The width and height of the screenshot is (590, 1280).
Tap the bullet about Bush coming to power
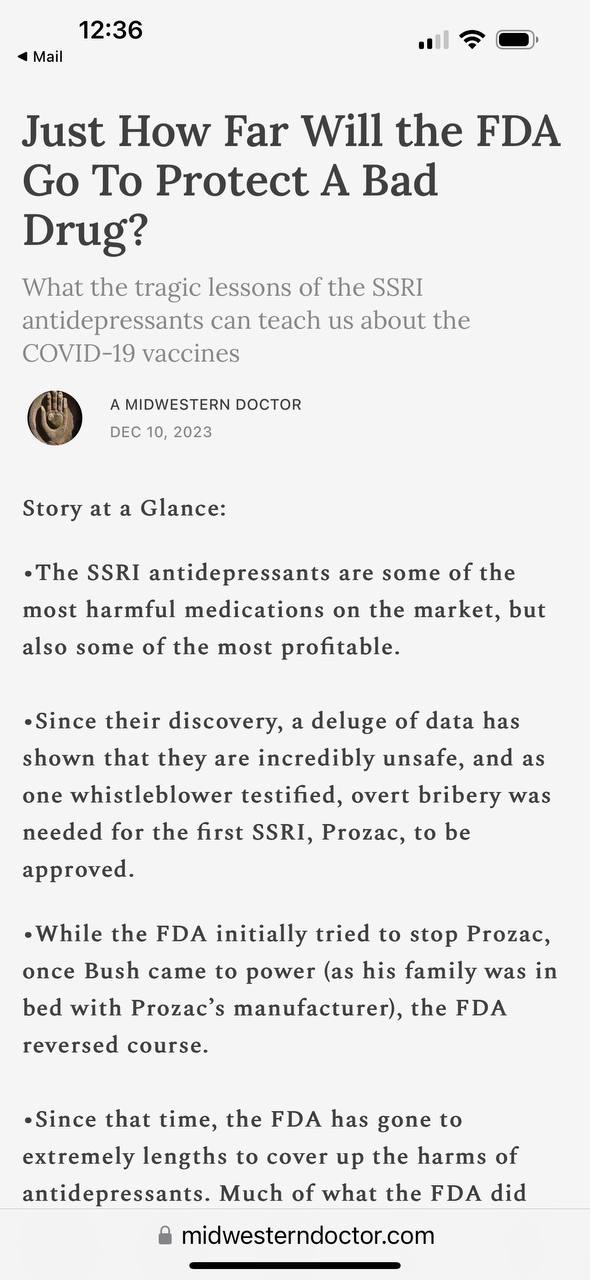click(290, 989)
